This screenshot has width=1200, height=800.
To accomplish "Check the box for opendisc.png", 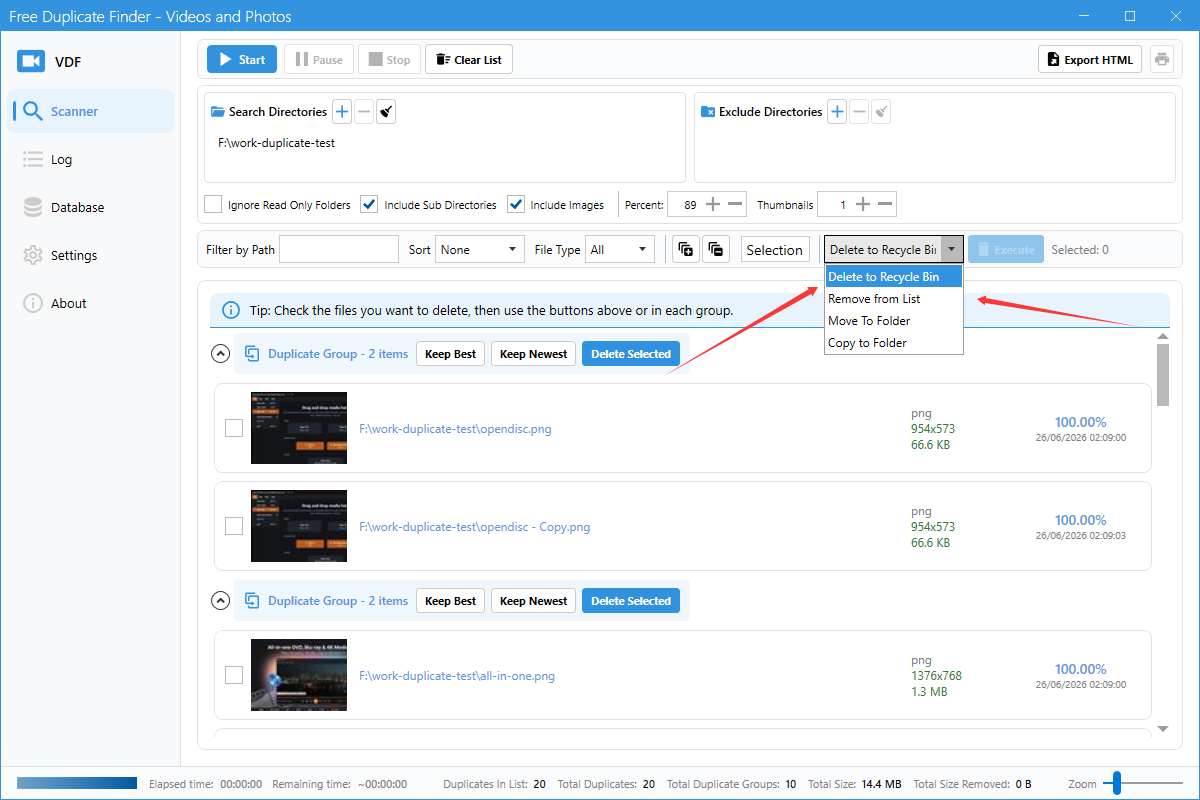I will tap(234, 429).
